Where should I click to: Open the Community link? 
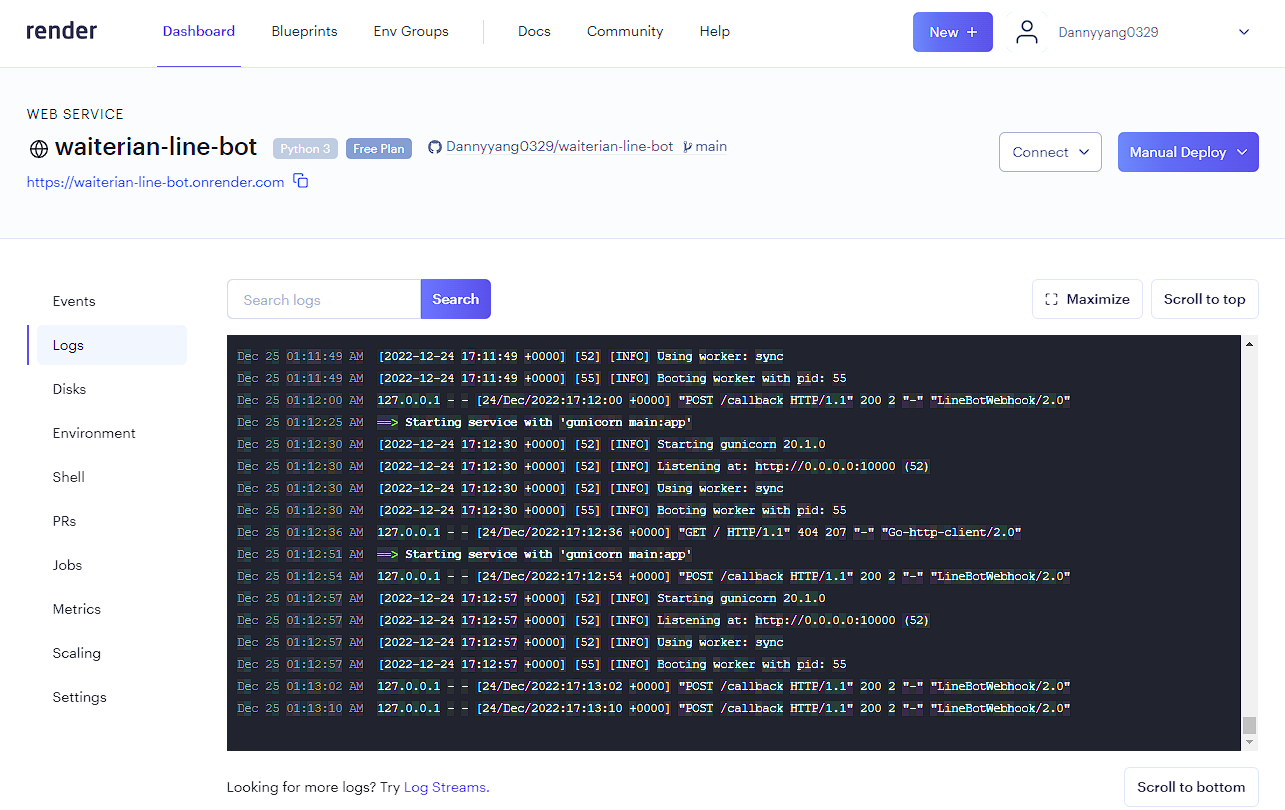(625, 31)
